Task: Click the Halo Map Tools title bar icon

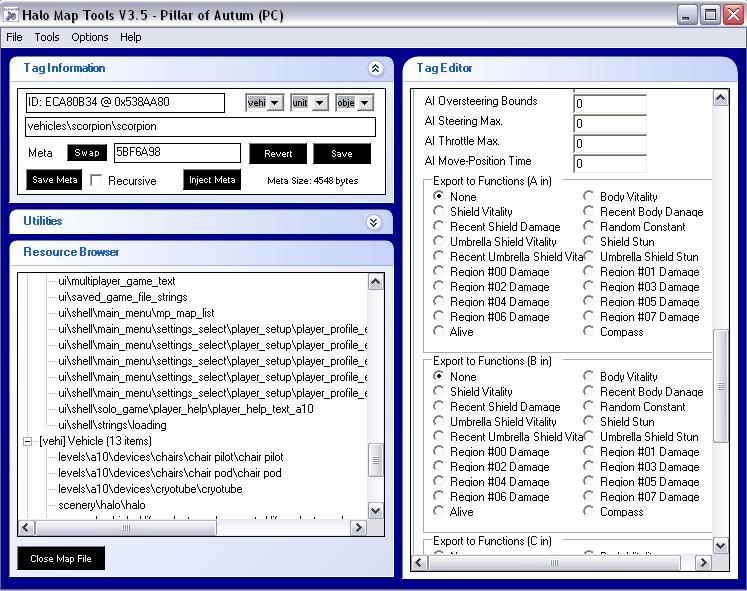Action: (x=10, y=15)
